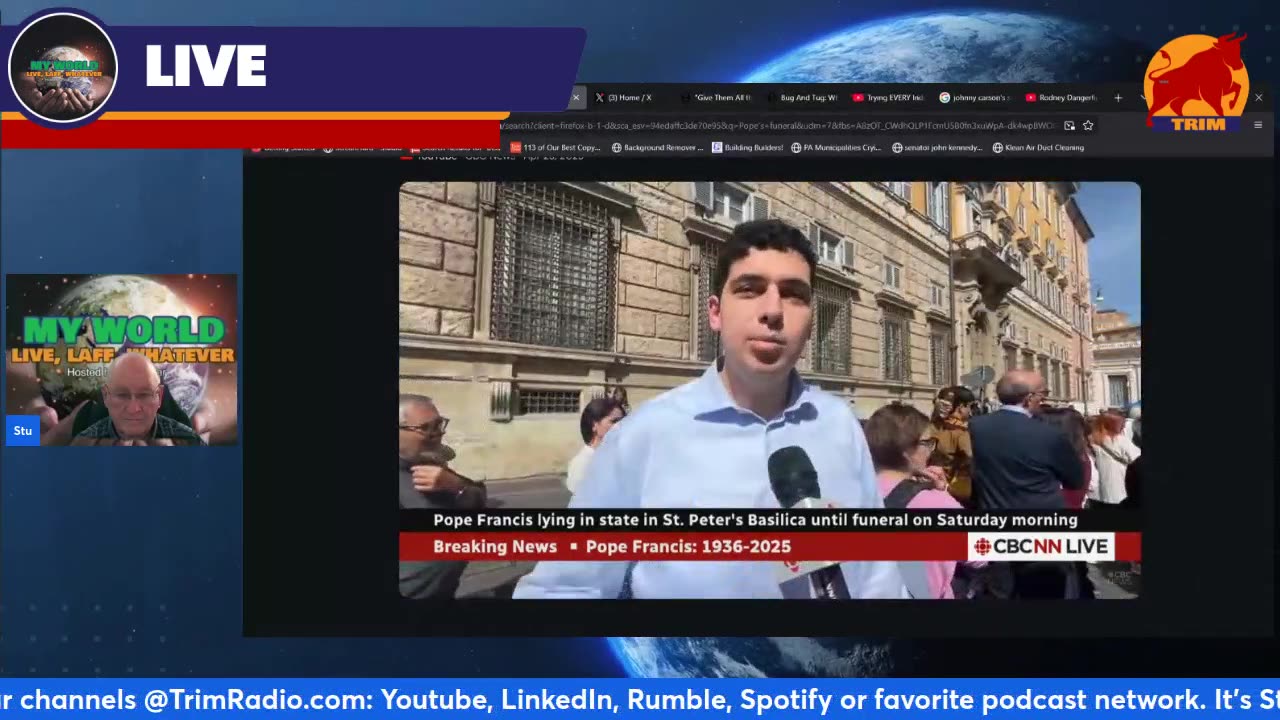The width and height of the screenshot is (1280, 720).
Task: Click the LIVE banner text
Action: (x=206, y=67)
